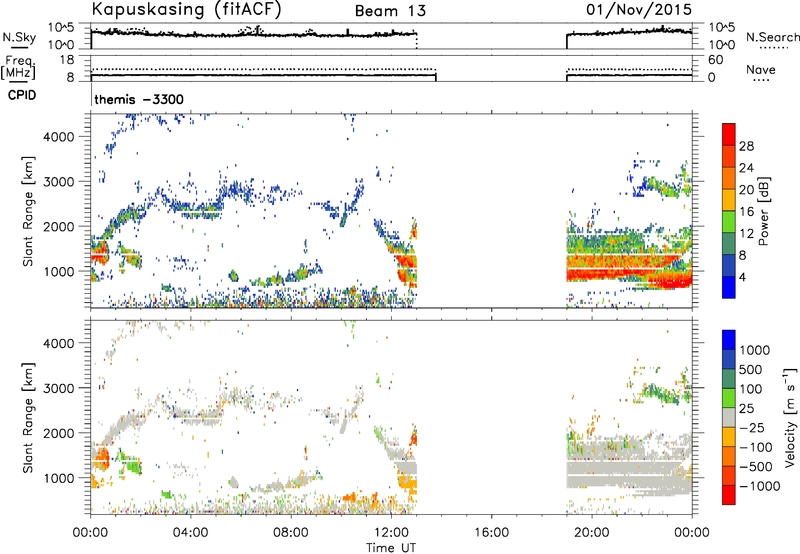This screenshot has width=800, height=554.
Task: Click the 'Time UT' axis label
Action: coord(391,548)
